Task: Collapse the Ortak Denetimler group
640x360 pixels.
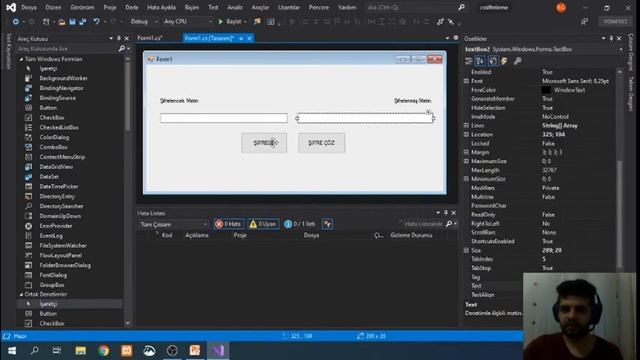Action: [21, 294]
